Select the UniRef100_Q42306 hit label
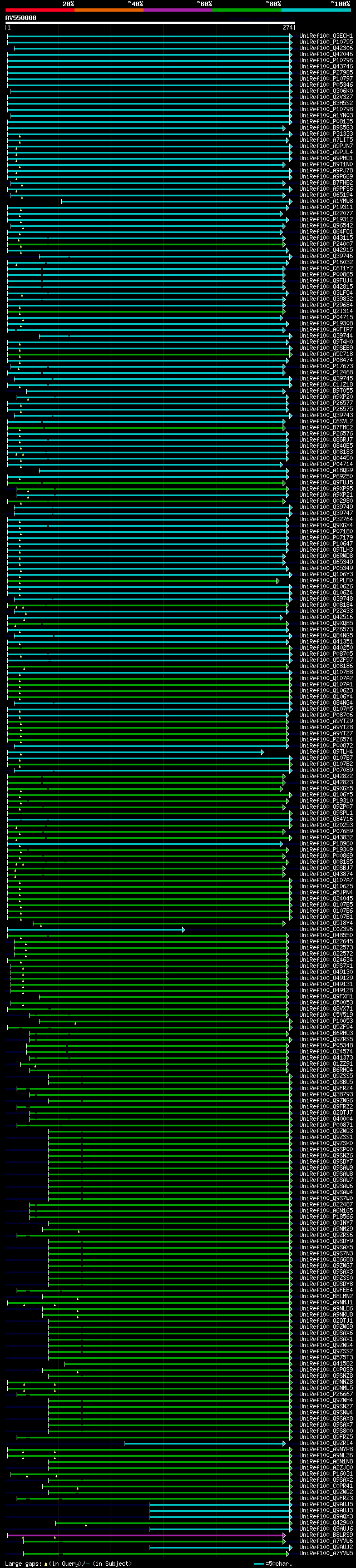 (x=325, y=48)
